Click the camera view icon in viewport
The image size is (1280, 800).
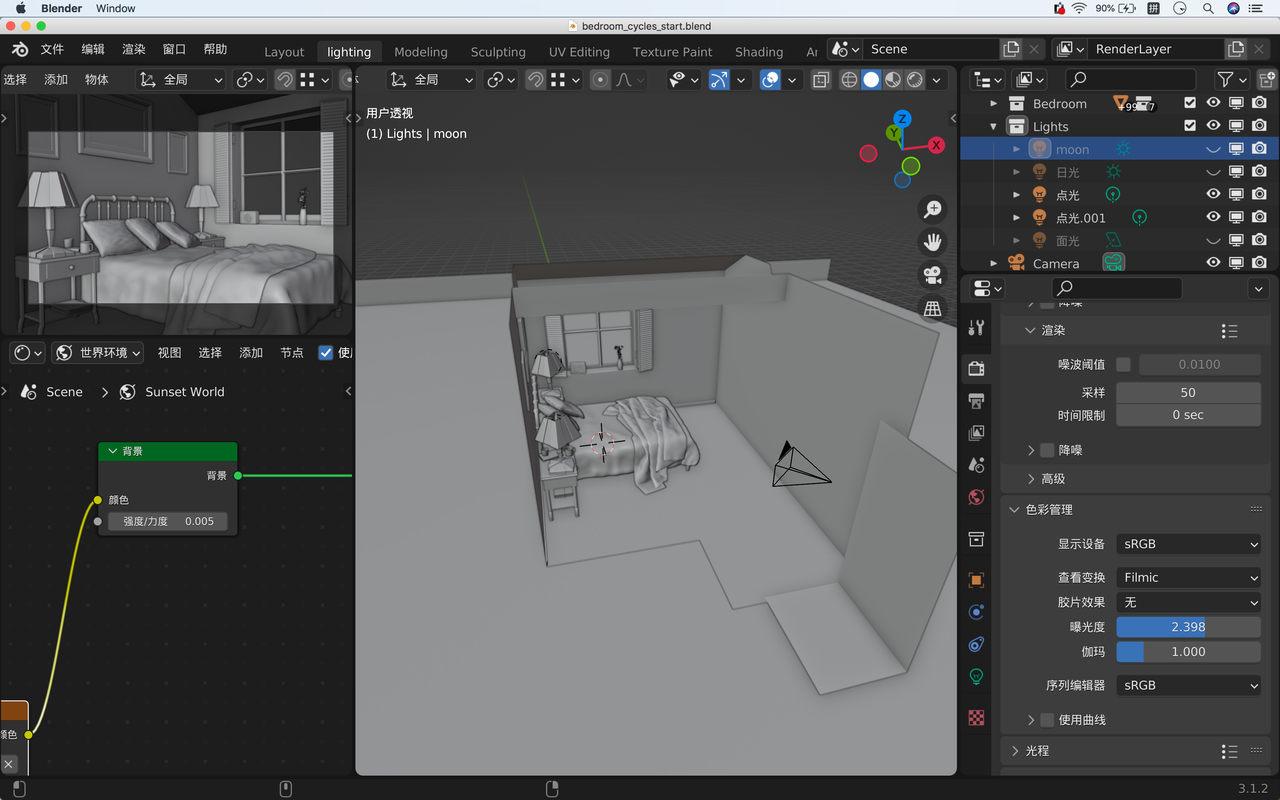click(932, 274)
